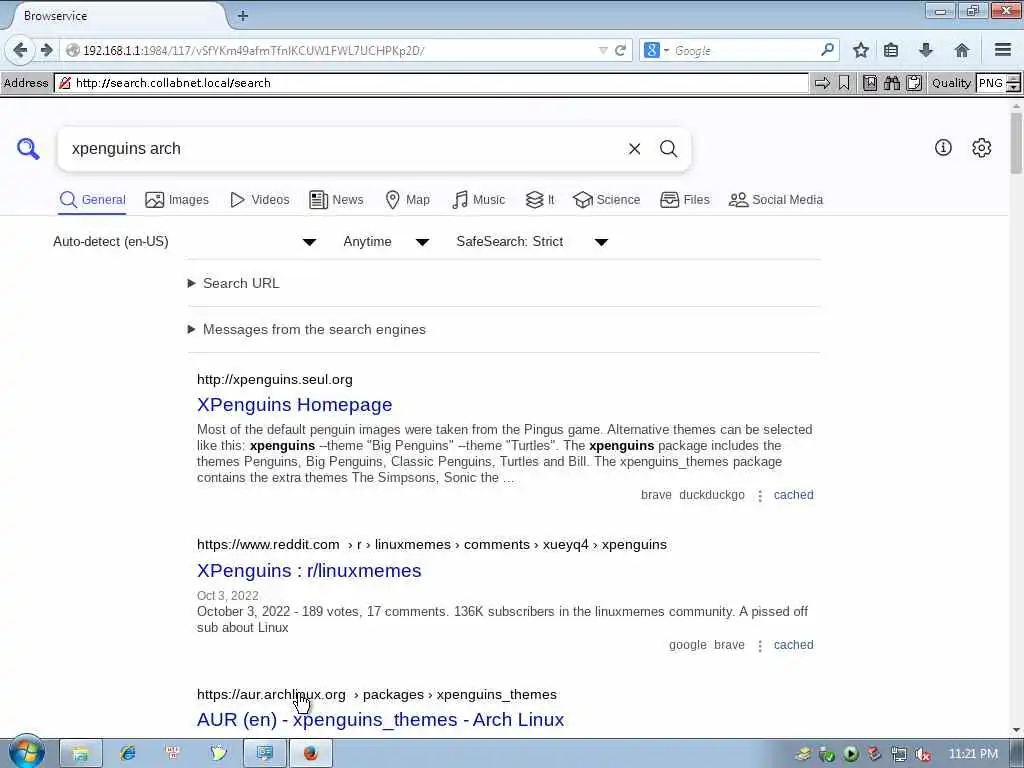Switch to the Files category
1024x768 pixels.
685,200
